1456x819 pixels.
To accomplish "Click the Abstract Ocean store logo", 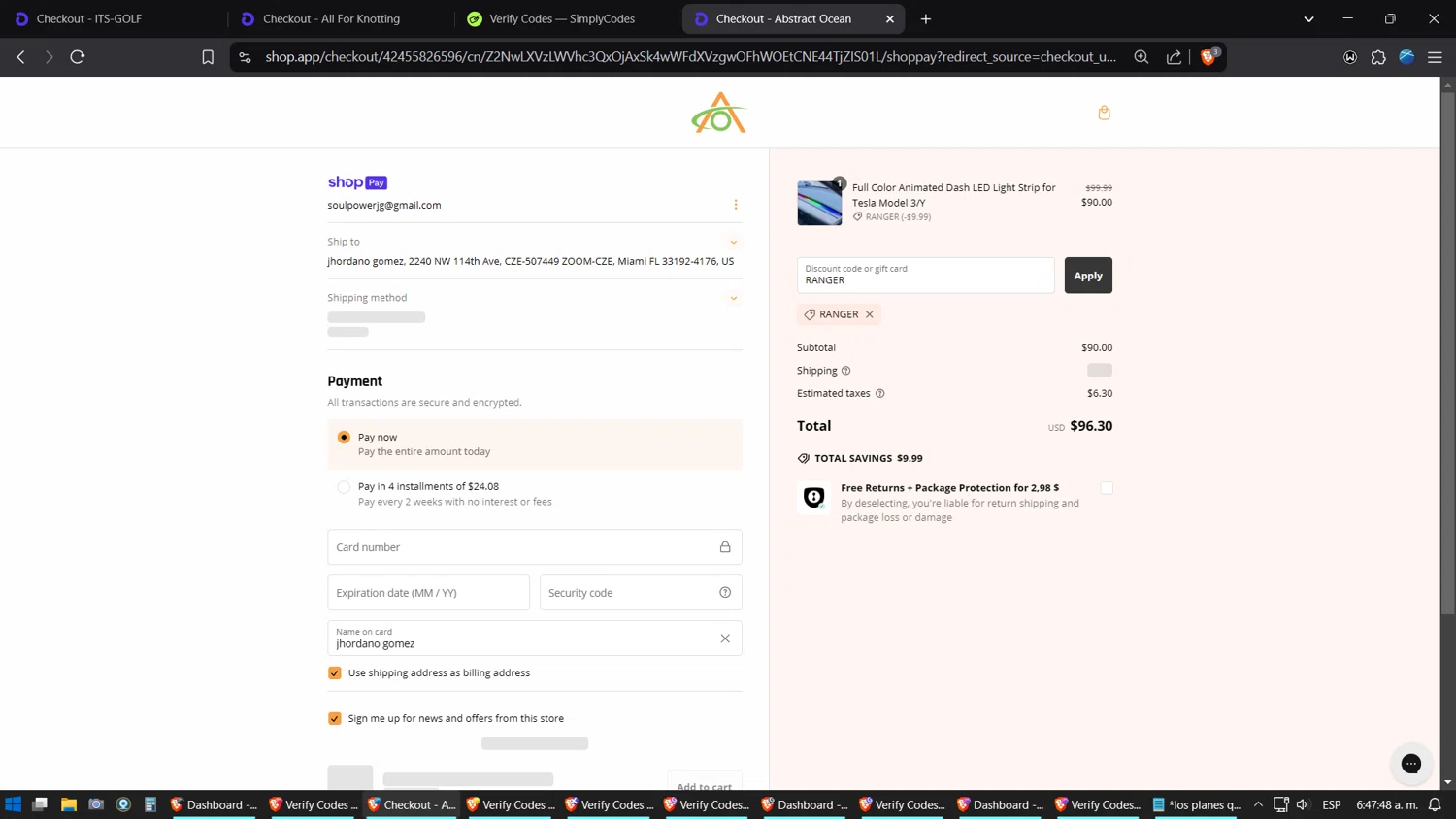I will 718,113.
